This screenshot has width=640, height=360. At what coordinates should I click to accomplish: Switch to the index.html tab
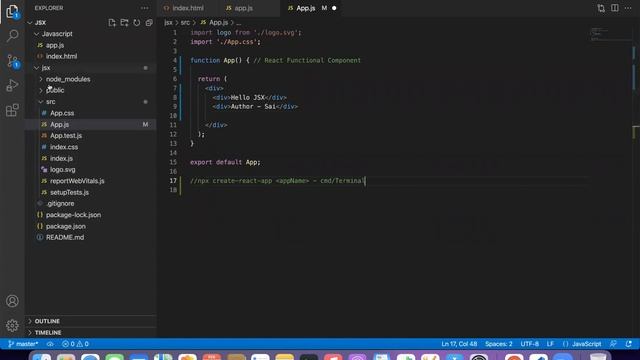click(x=188, y=8)
